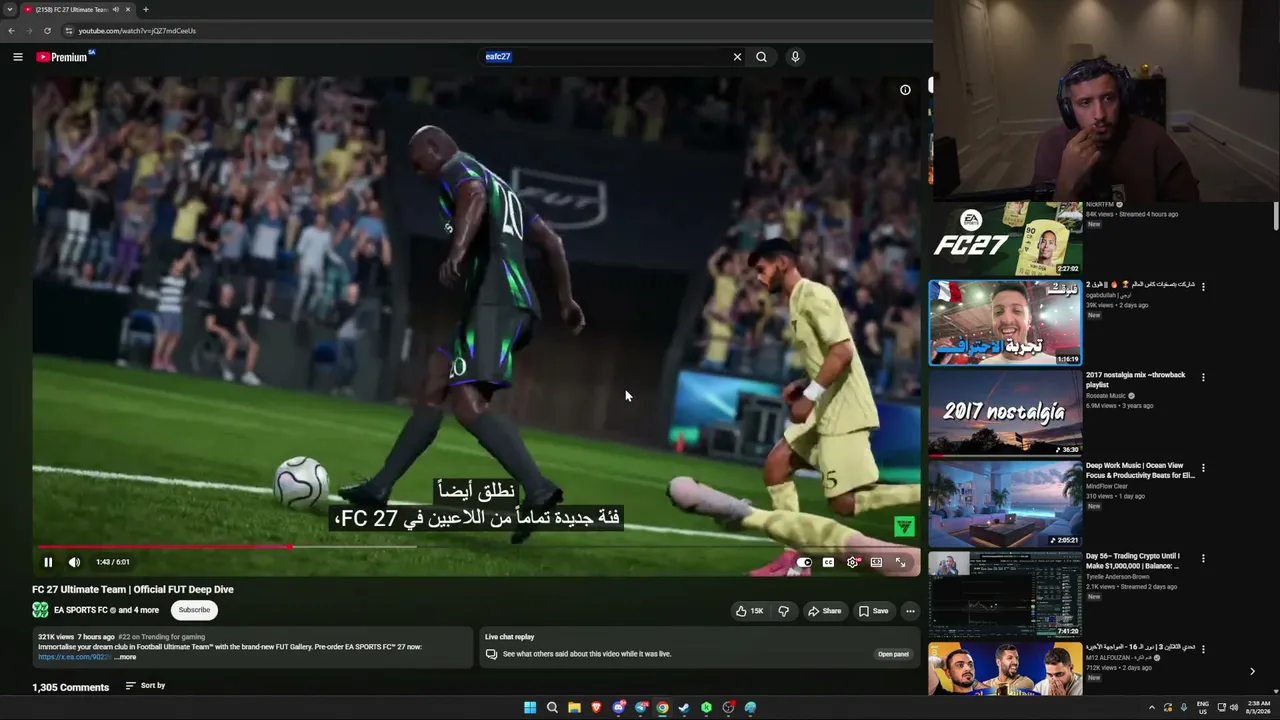Open the x.ea.com link in description
Viewport: 1280px width, 720px height.
coord(73,657)
